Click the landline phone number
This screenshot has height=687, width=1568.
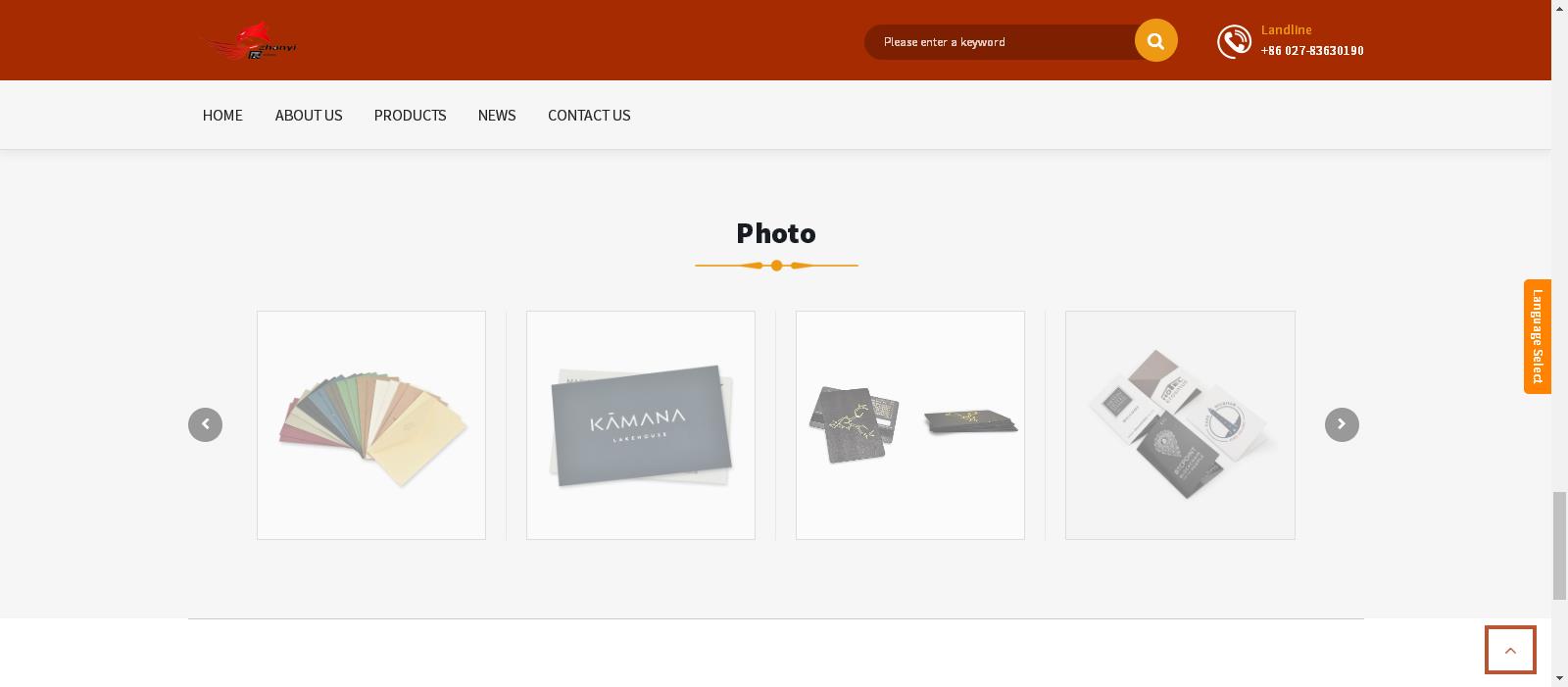pyautogui.click(x=1312, y=51)
